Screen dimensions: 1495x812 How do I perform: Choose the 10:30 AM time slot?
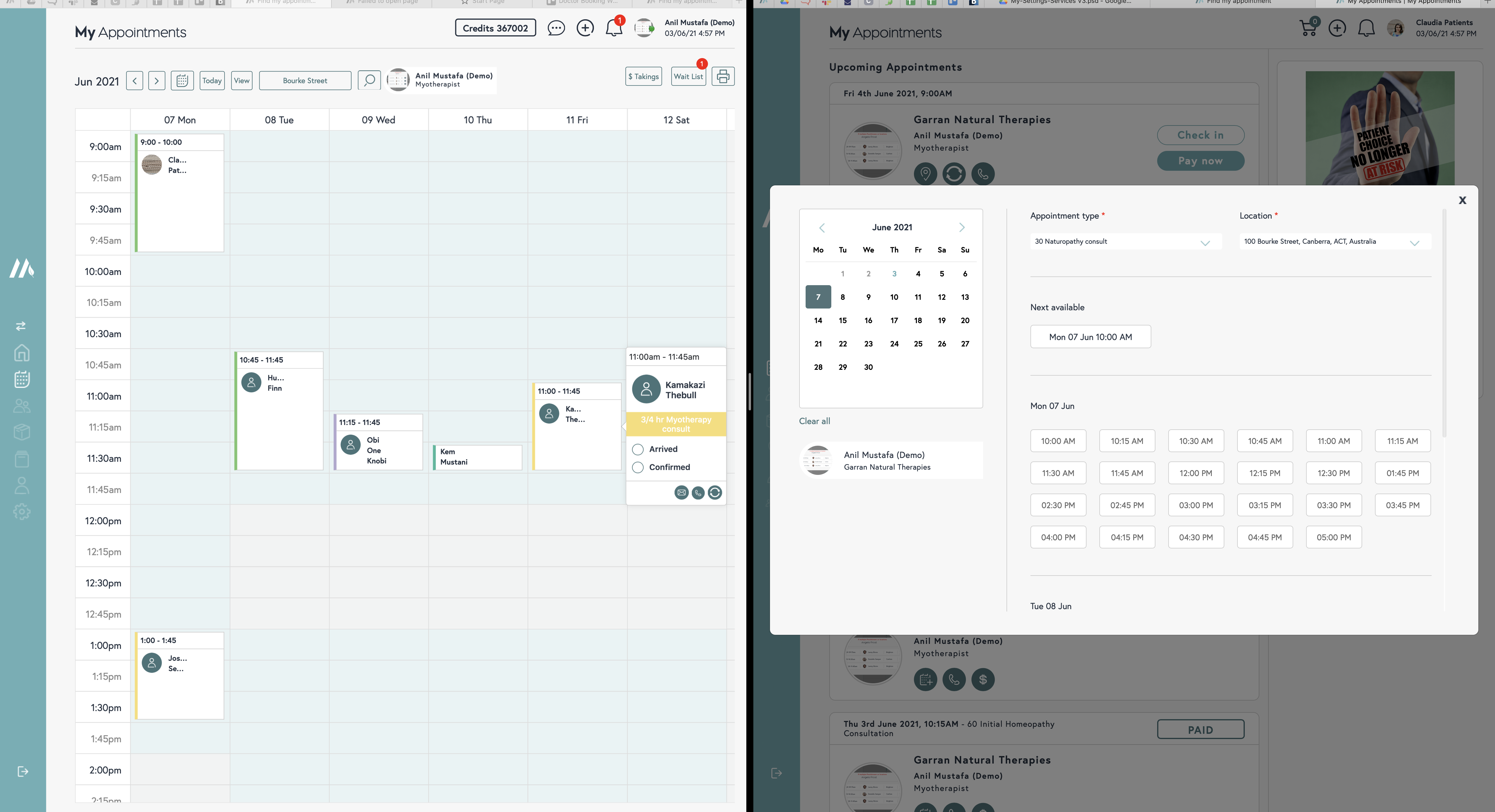click(1195, 441)
